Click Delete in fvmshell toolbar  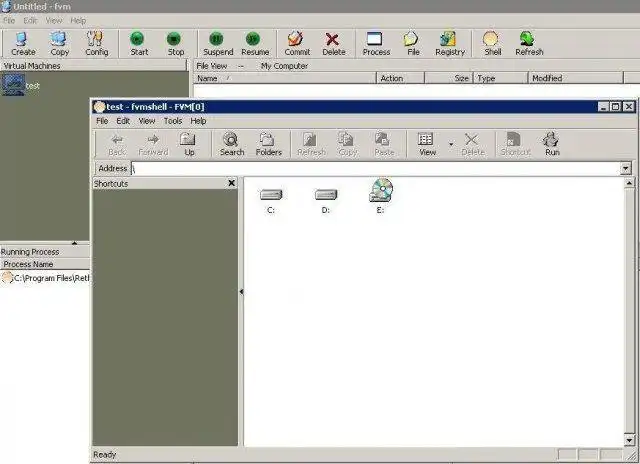(x=472, y=144)
